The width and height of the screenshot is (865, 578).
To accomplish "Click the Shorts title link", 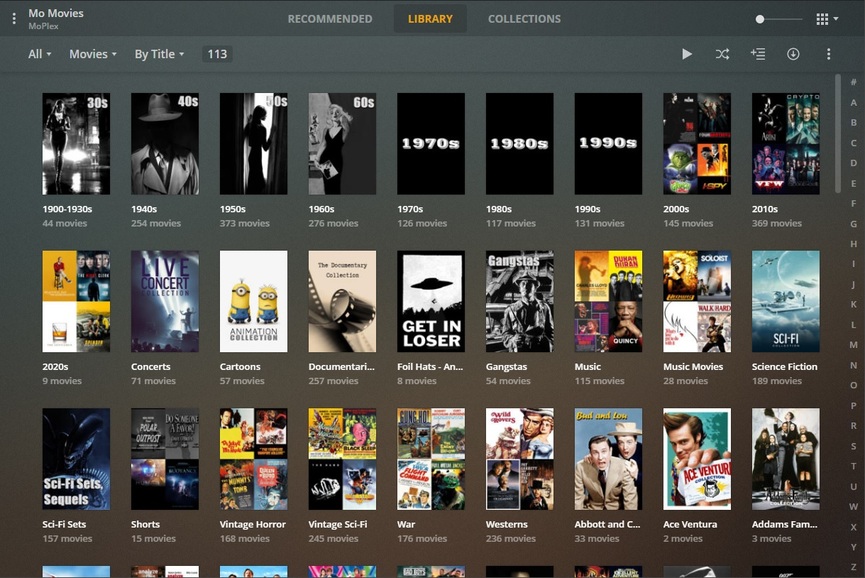I will [x=145, y=524].
